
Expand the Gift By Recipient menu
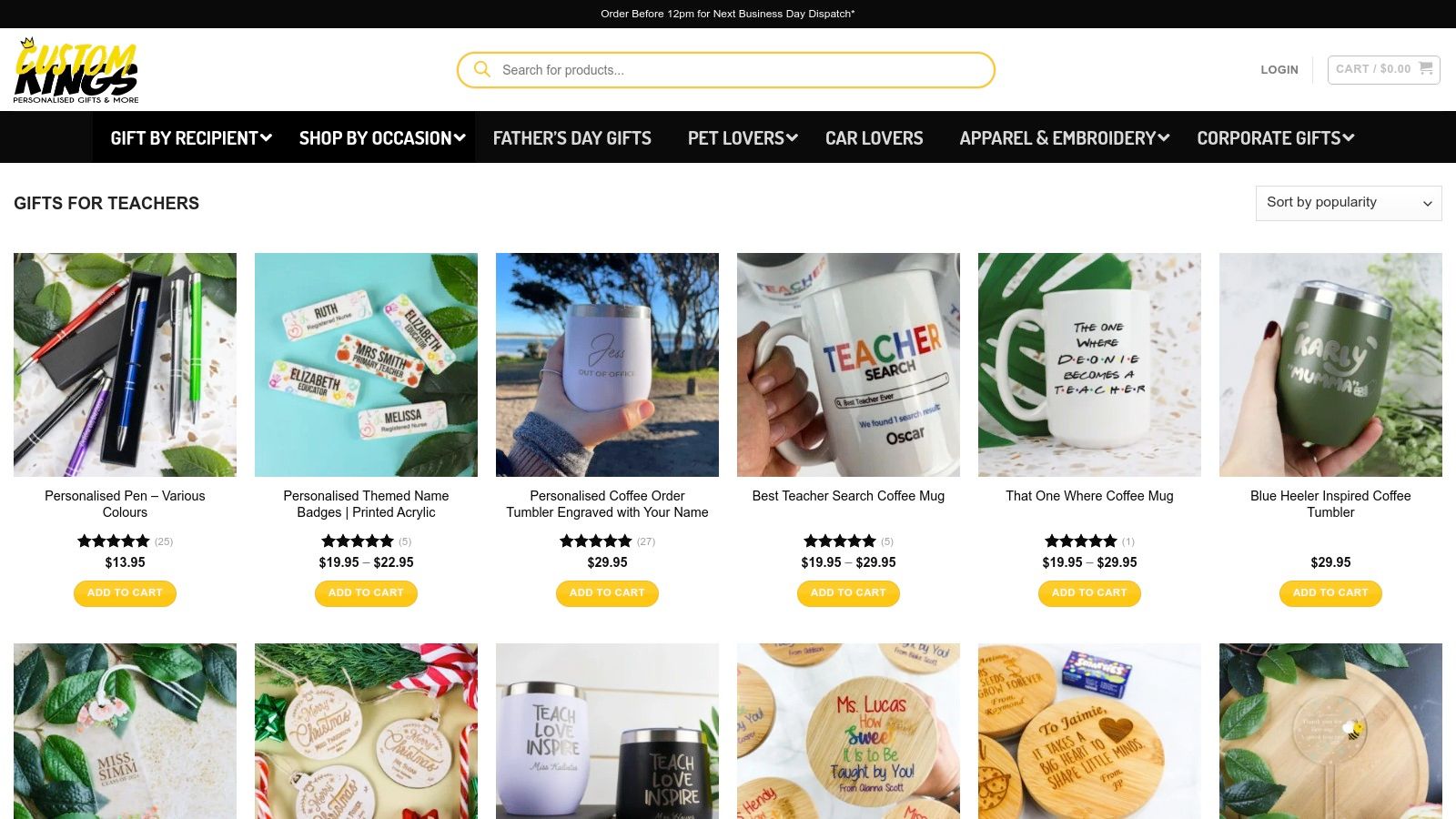(191, 137)
